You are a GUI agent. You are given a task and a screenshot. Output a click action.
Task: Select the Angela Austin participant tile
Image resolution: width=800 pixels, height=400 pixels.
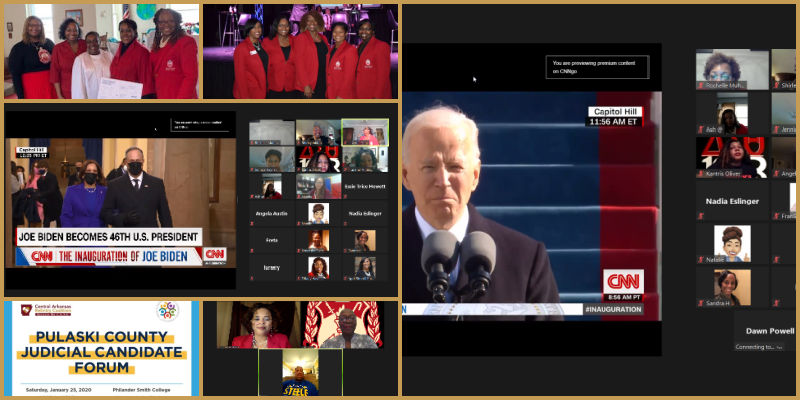click(x=272, y=213)
